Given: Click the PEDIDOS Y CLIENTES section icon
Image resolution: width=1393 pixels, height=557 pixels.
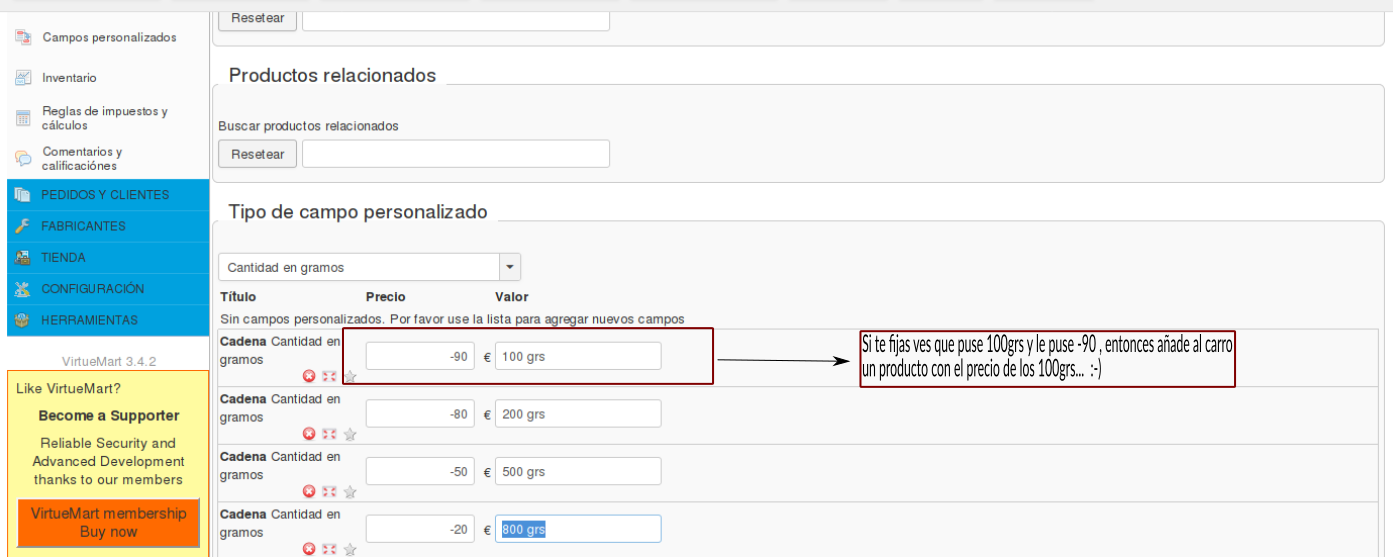Looking at the screenshot, I should point(23,195).
